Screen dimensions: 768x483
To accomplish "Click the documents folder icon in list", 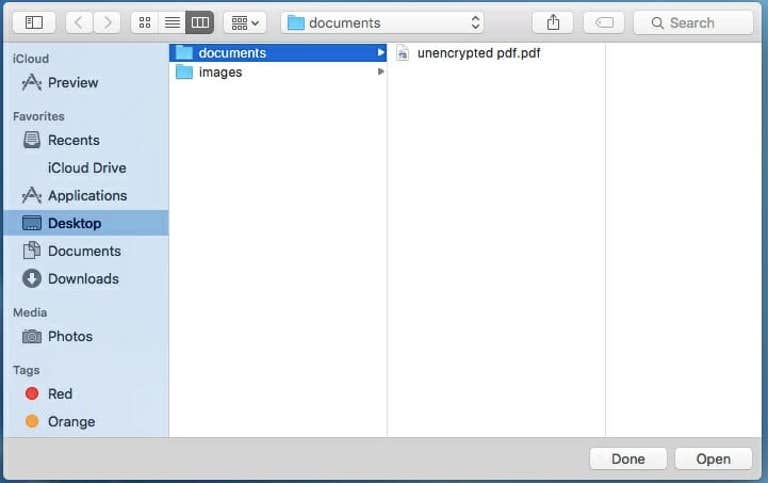I will (184, 52).
